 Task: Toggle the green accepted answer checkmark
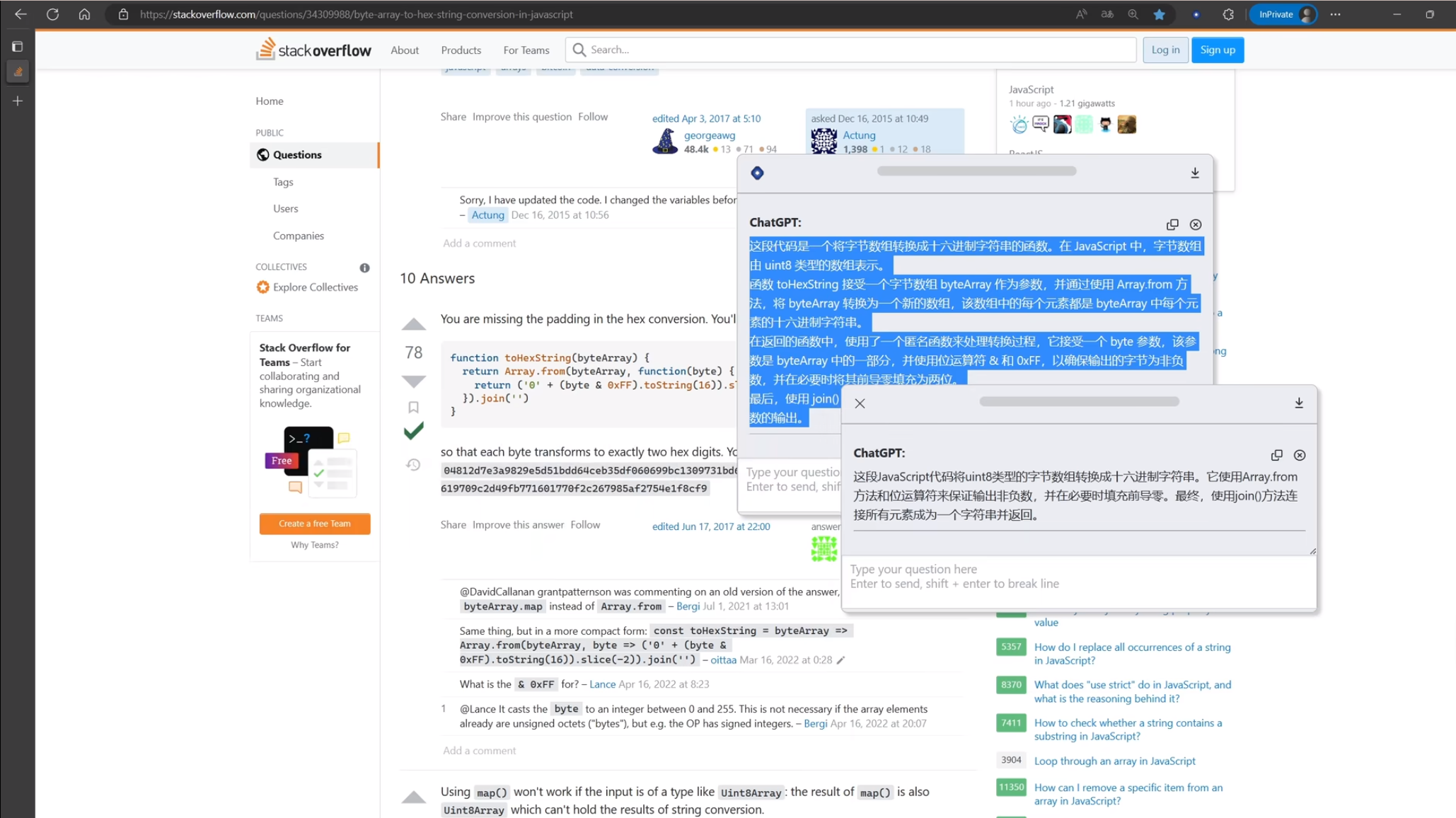point(414,430)
